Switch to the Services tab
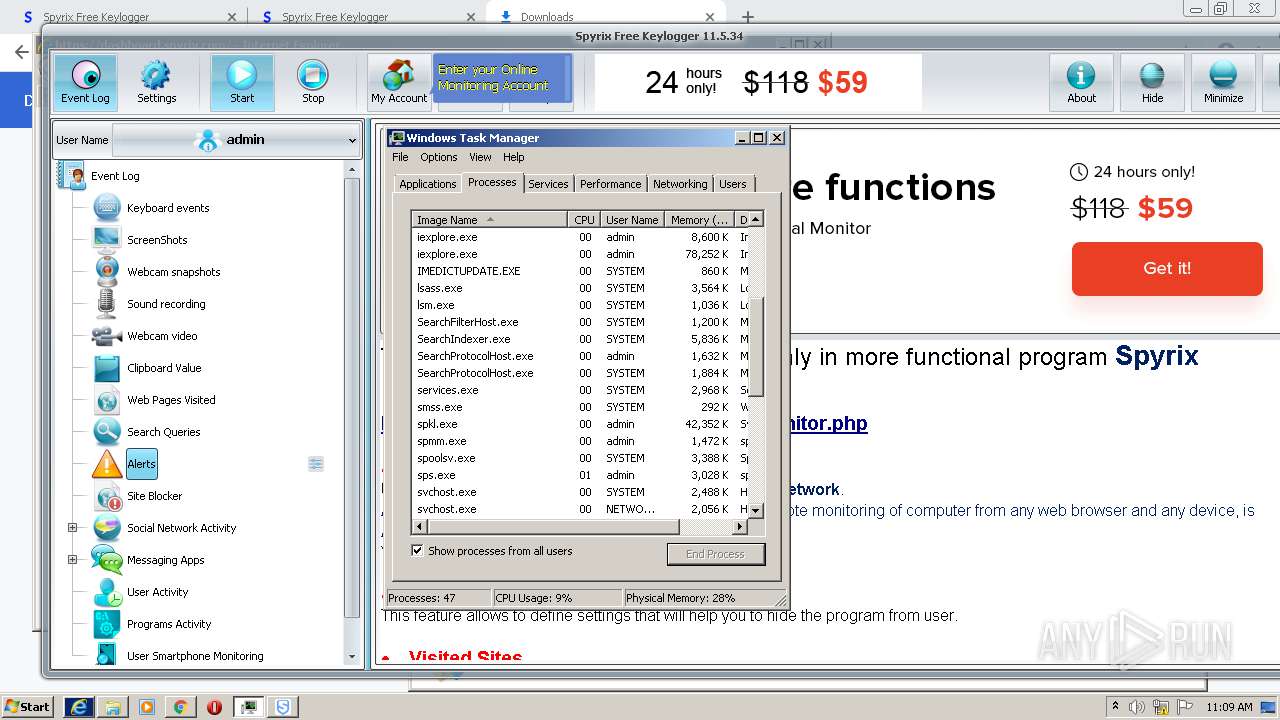1280x720 pixels. 548,184
